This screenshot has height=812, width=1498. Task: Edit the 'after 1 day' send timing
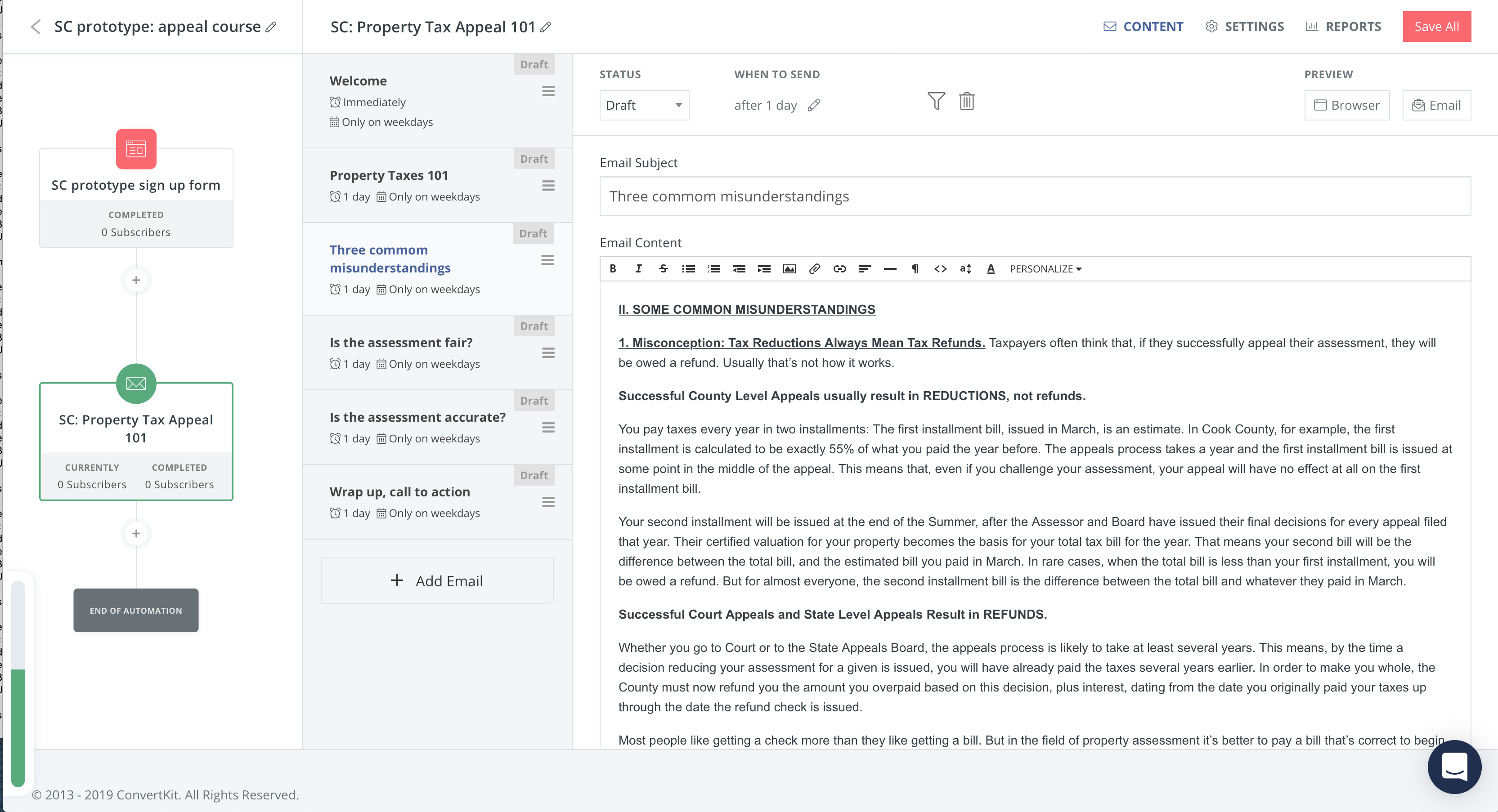tap(813, 105)
